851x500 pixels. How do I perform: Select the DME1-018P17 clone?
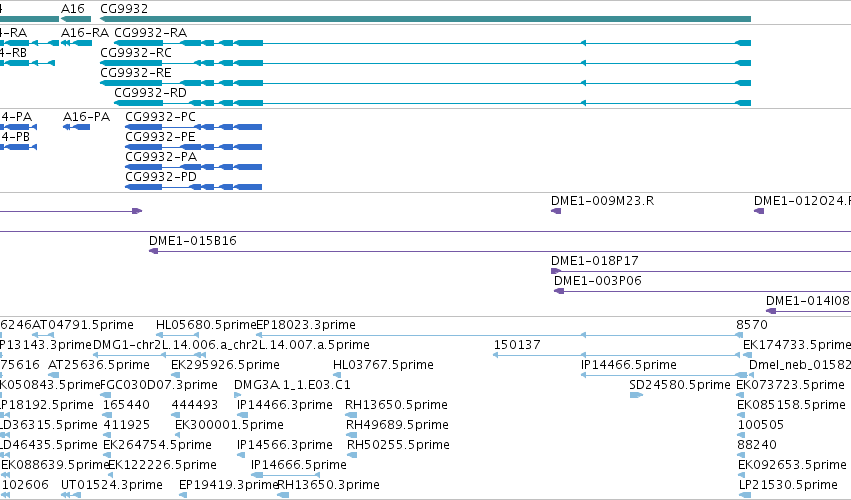click(701, 271)
